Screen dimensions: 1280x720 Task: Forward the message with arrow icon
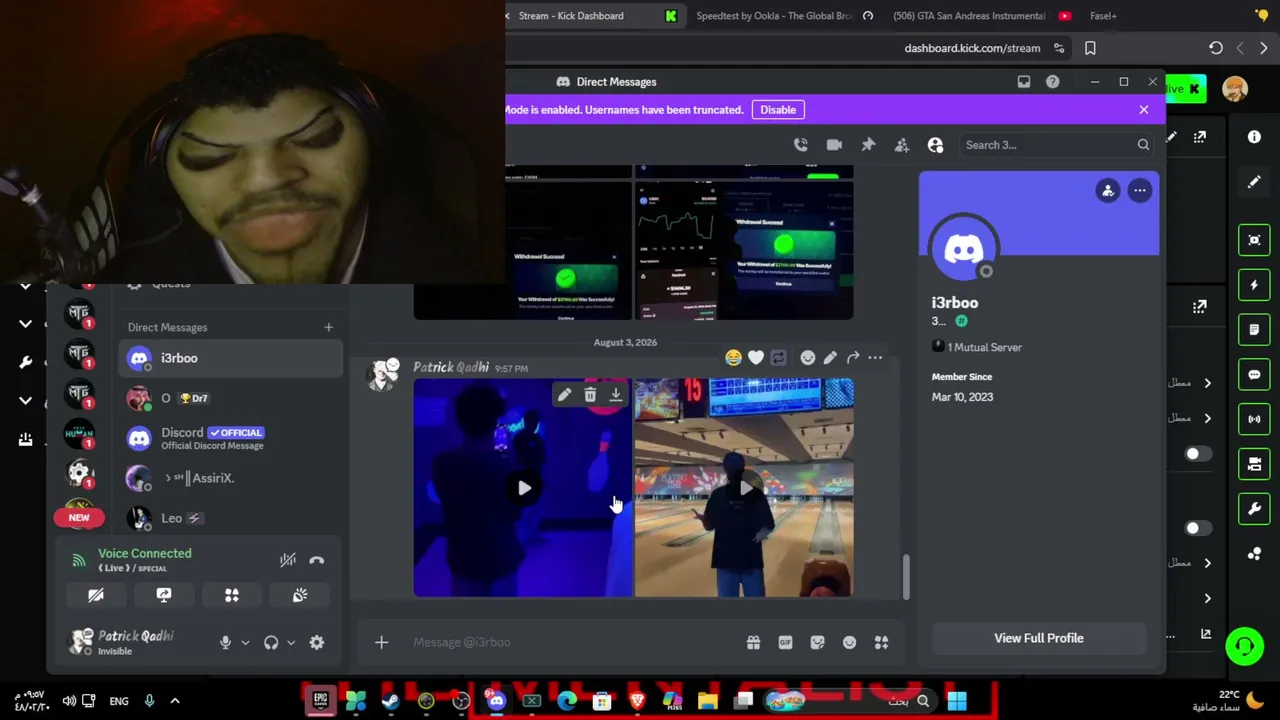pyautogui.click(x=853, y=358)
